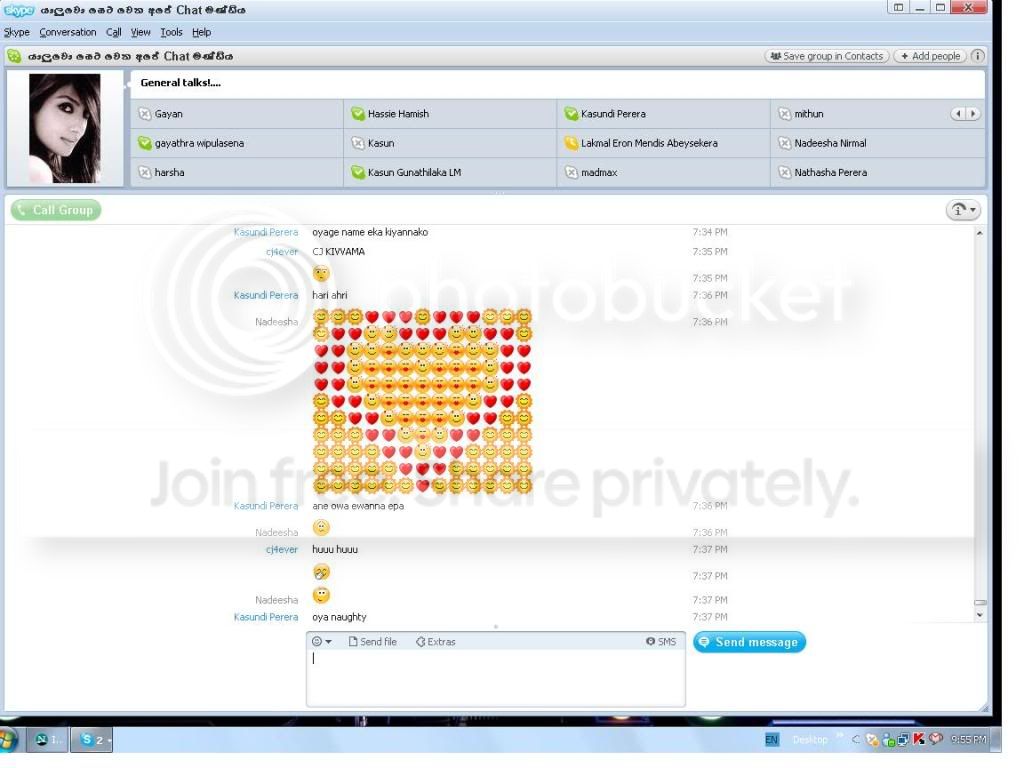The width and height of the screenshot is (1024, 768).
Task: Open the Conversation menu
Action: click(67, 32)
